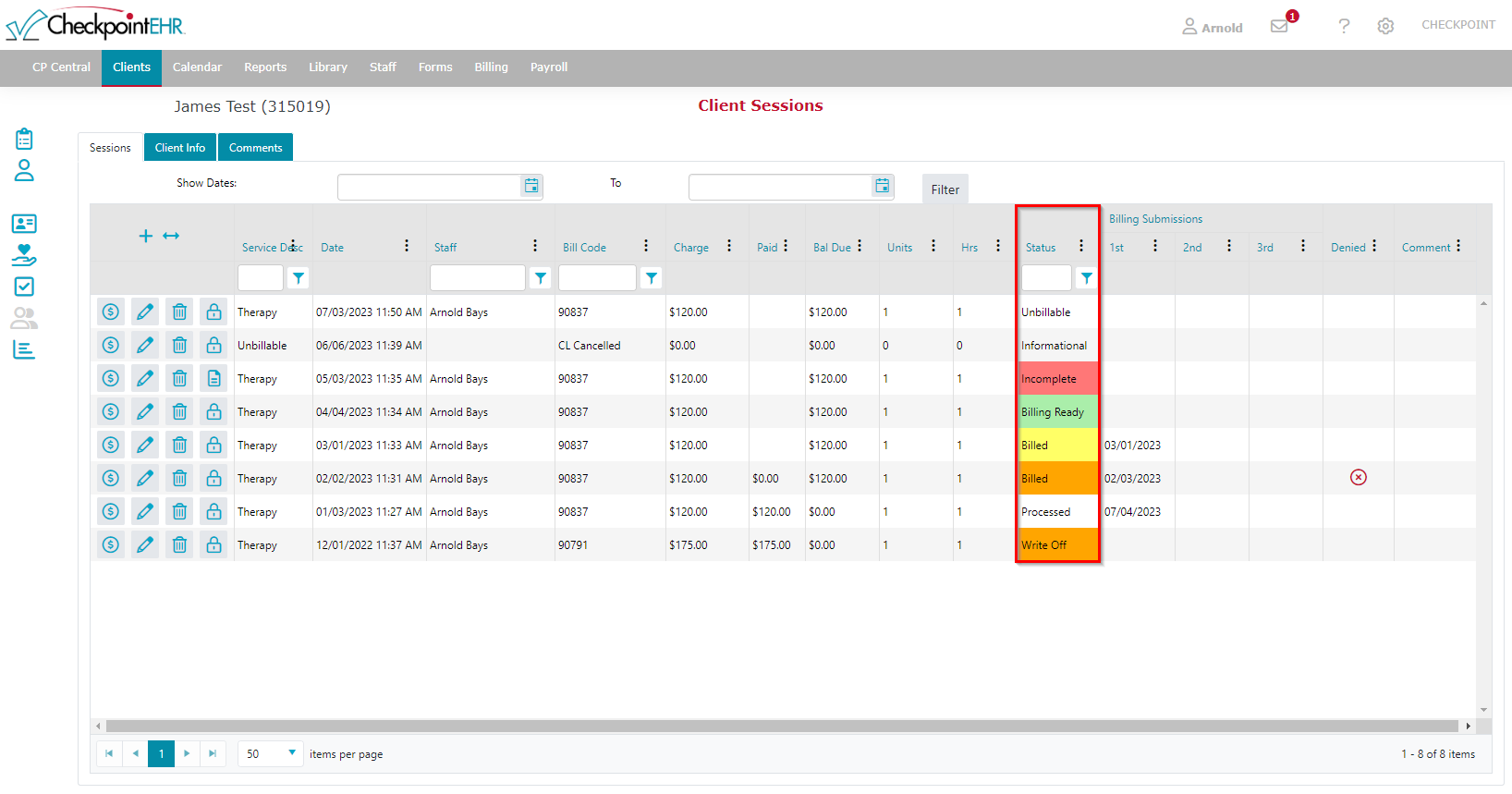Toggle the lock icon for 03/01/2023 session
This screenshot has width=1512, height=794.
coord(213,446)
